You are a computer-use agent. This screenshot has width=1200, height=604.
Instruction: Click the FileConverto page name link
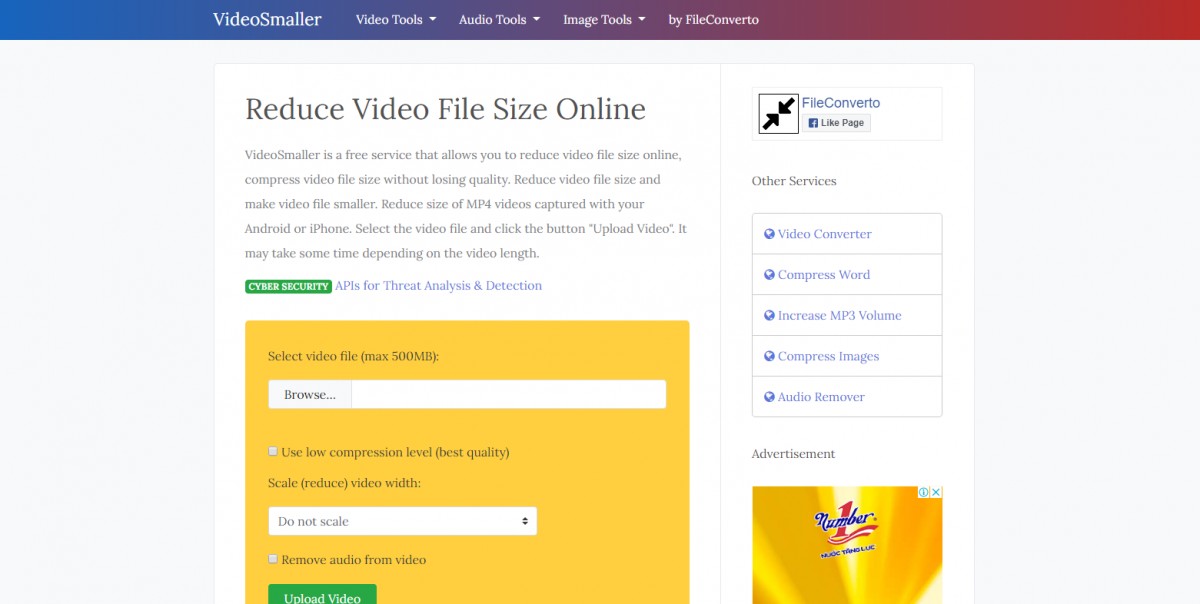click(841, 103)
